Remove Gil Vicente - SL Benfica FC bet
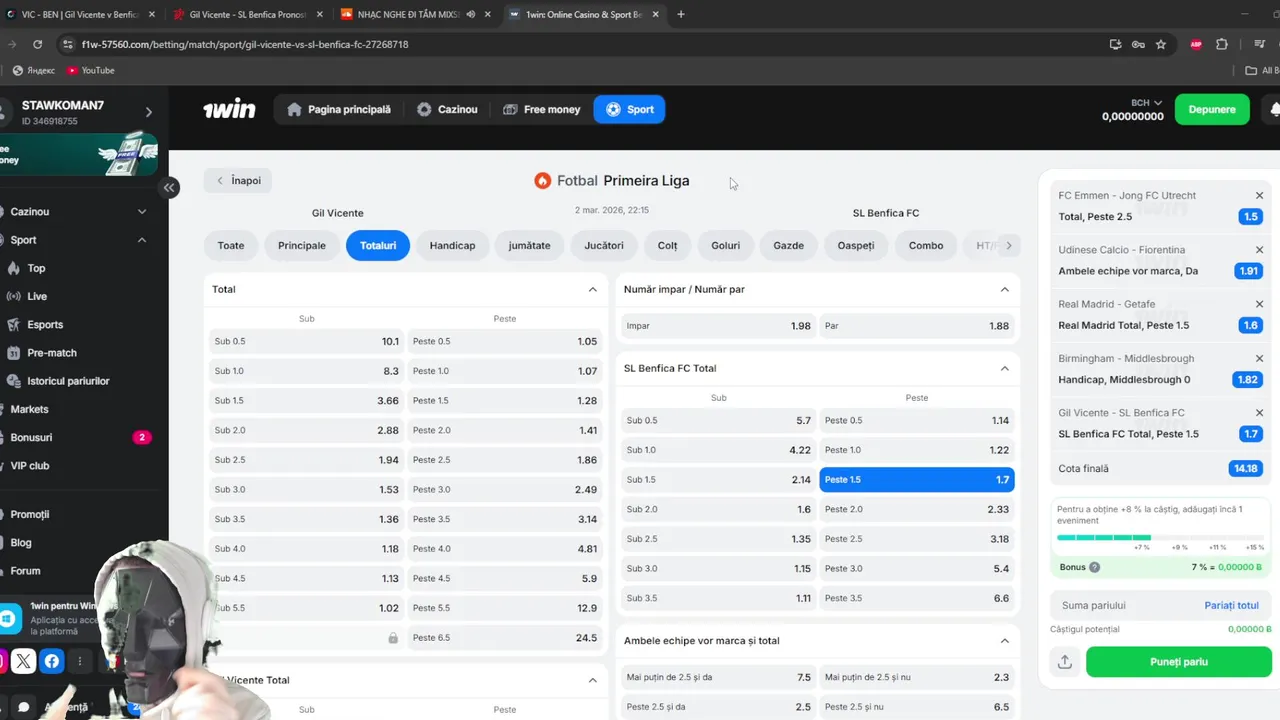Image resolution: width=1280 pixels, height=720 pixels. 1259,413
